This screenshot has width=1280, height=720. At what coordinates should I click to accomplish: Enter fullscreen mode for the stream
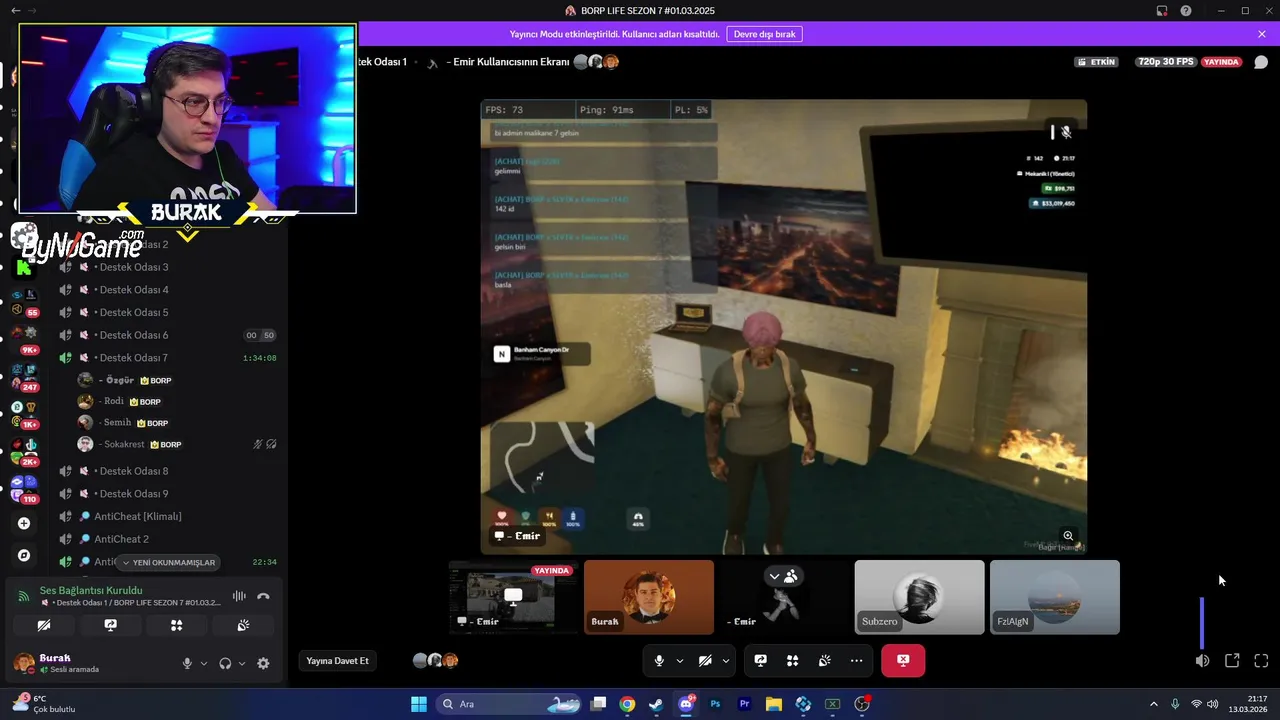coord(1261,661)
